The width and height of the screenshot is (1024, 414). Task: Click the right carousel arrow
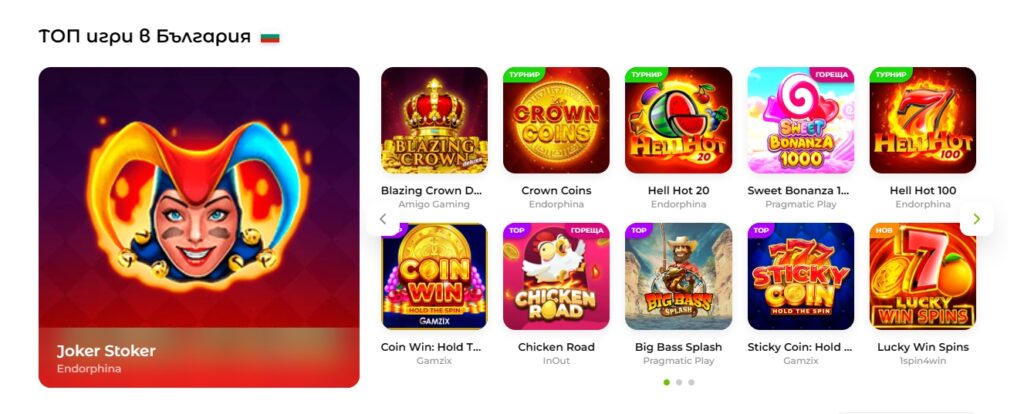[976, 219]
